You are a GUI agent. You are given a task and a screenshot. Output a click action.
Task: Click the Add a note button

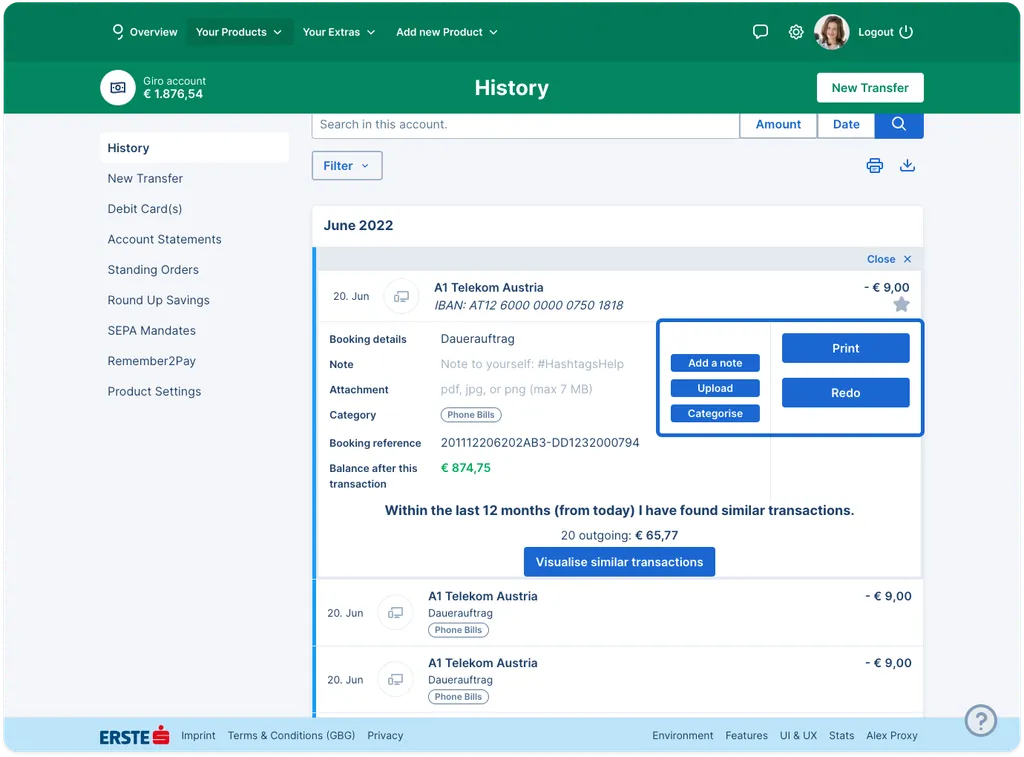(715, 363)
